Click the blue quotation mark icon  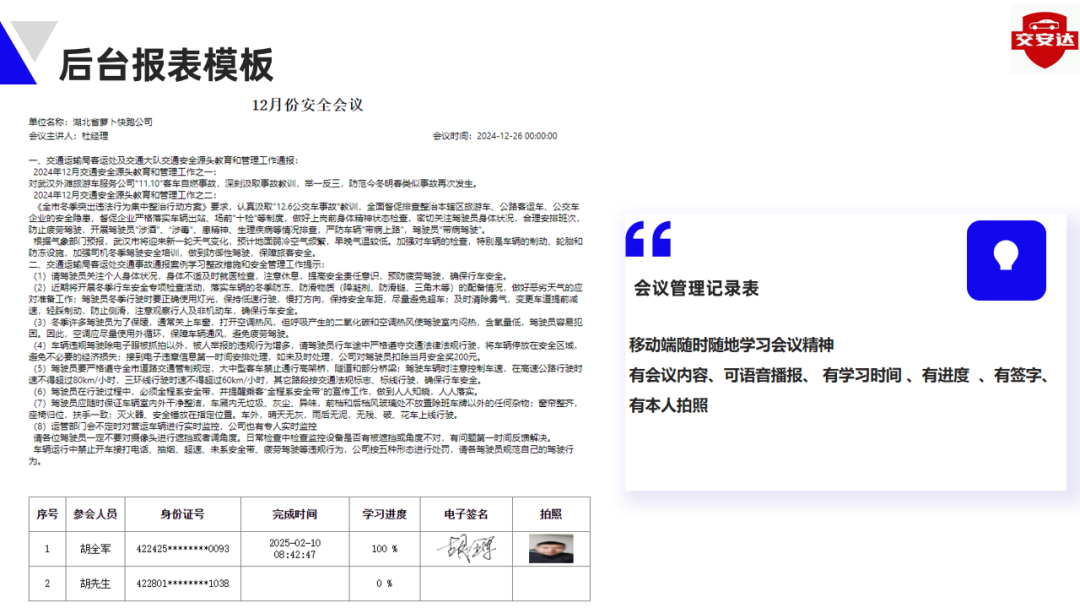click(x=648, y=240)
